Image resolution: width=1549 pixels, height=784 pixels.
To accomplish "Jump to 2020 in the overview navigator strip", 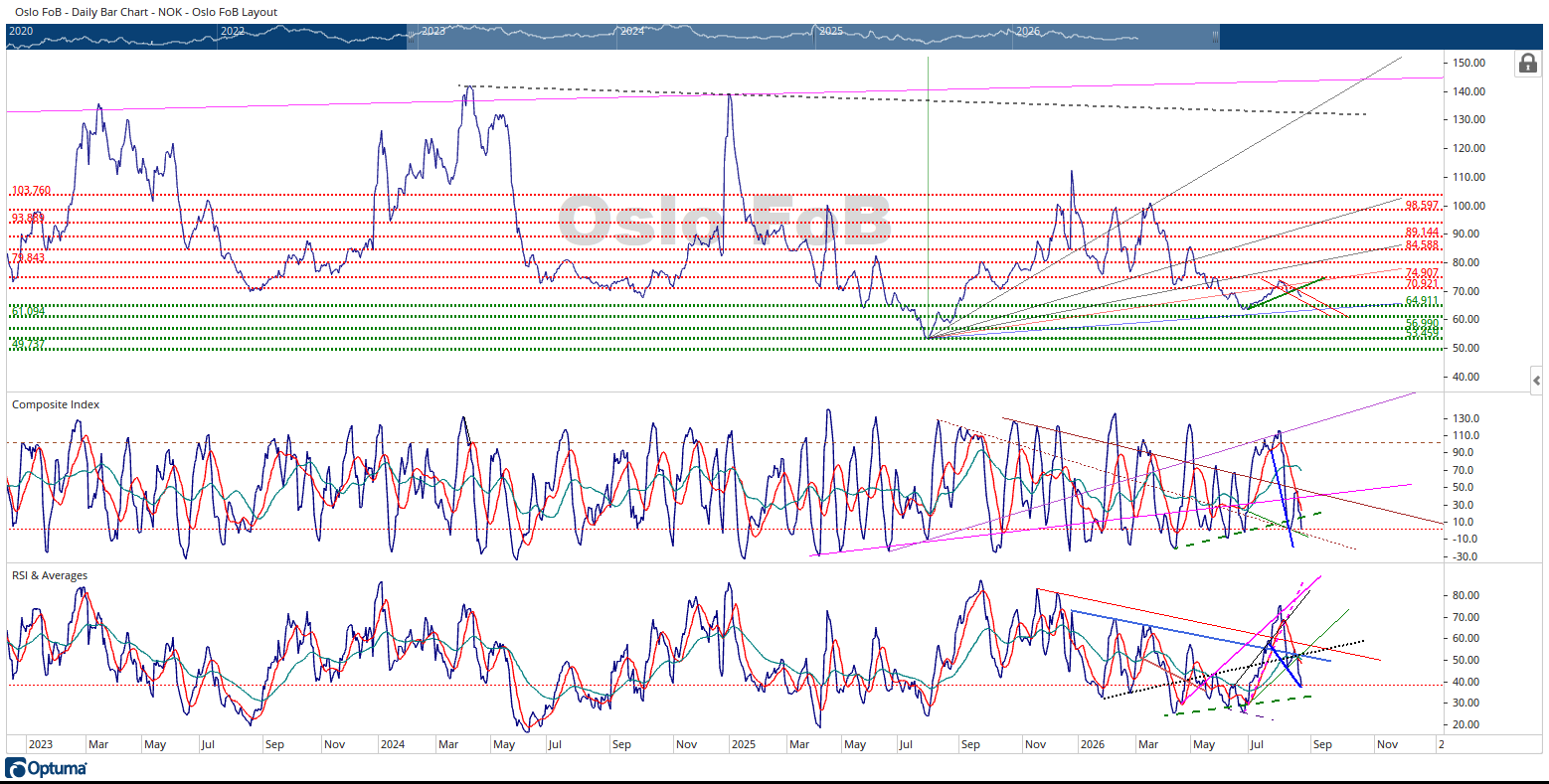I will (21, 31).
